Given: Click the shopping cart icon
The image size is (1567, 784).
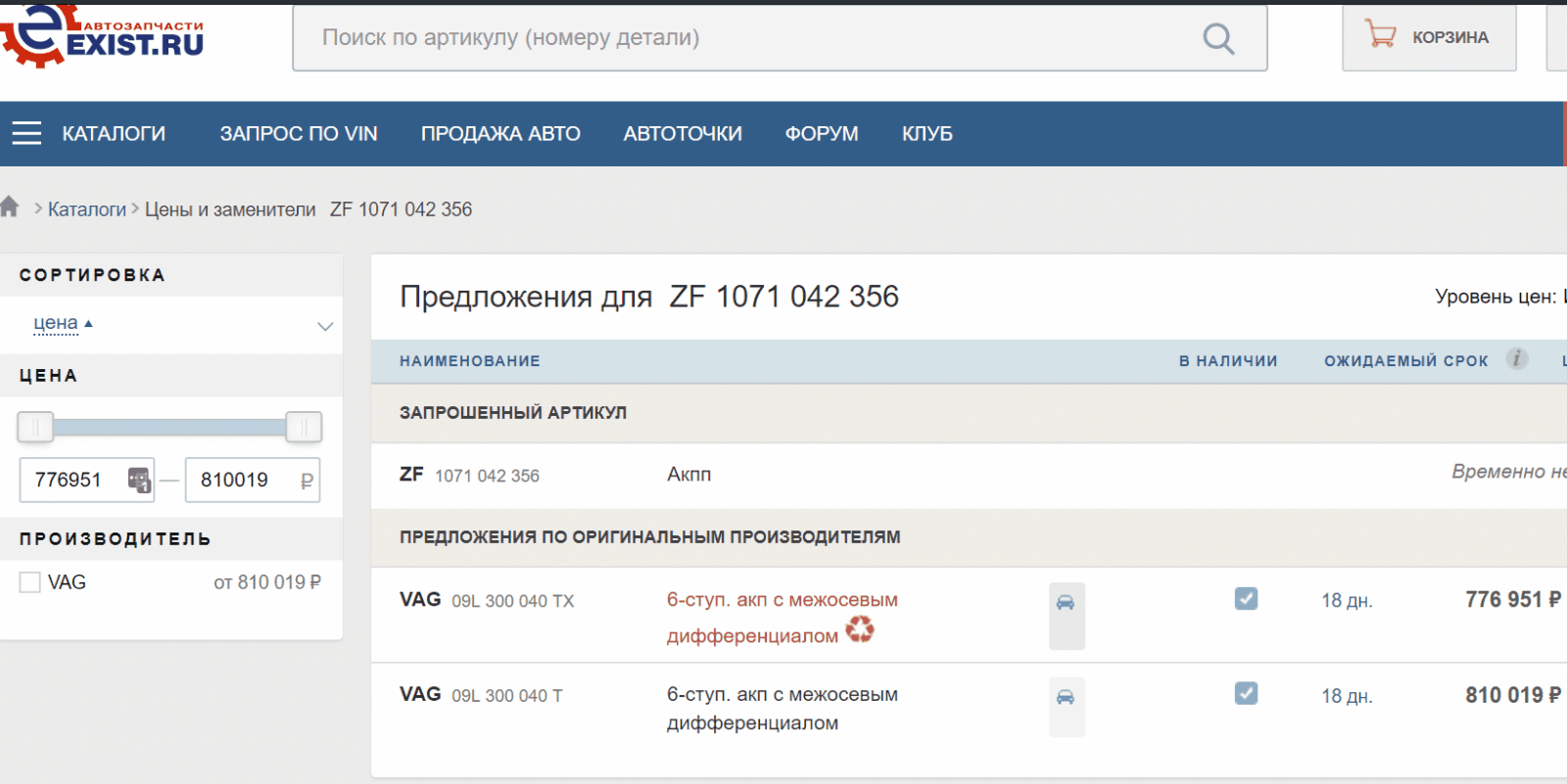Looking at the screenshot, I should [x=1381, y=35].
